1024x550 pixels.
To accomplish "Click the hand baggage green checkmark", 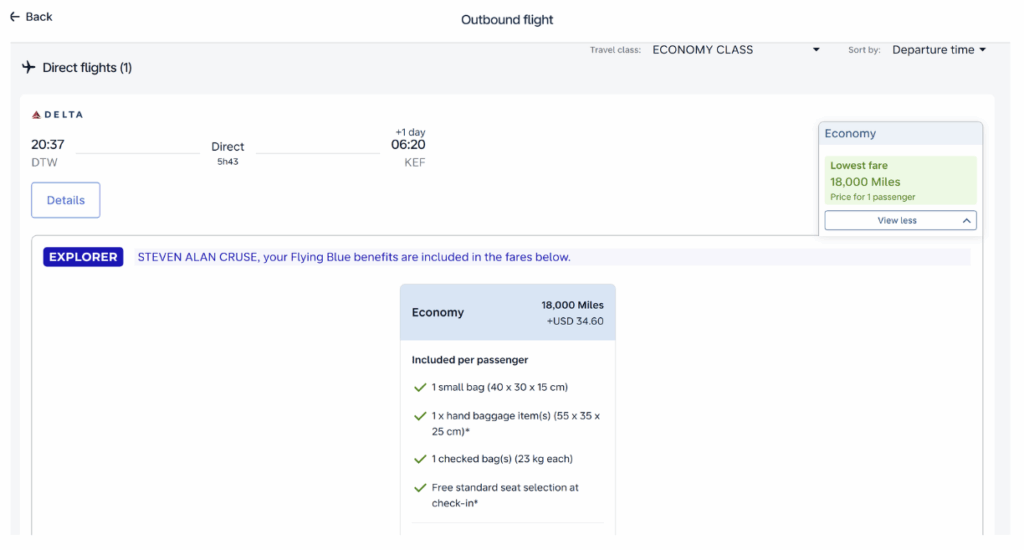I will pyautogui.click(x=420, y=416).
